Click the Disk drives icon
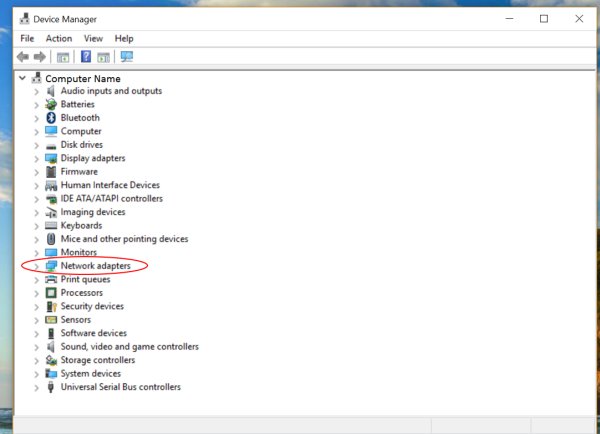 (51, 146)
